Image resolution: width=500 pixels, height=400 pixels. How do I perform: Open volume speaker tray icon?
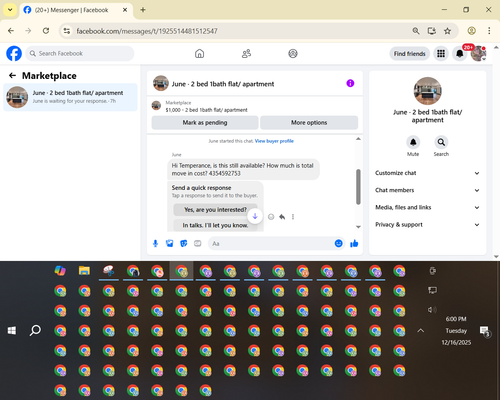(x=432, y=310)
